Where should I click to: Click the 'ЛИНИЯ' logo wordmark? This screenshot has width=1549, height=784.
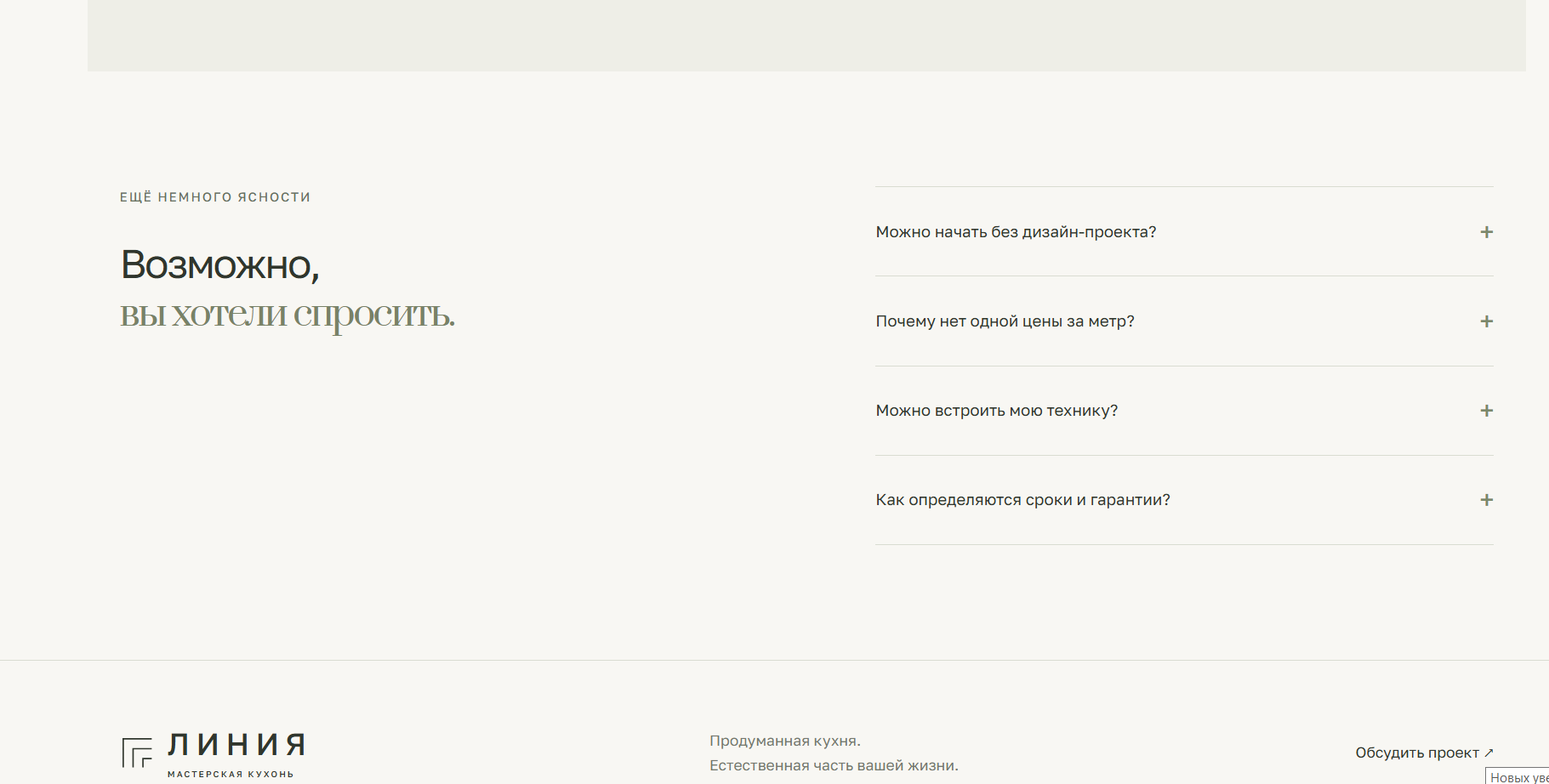coord(236,745)
